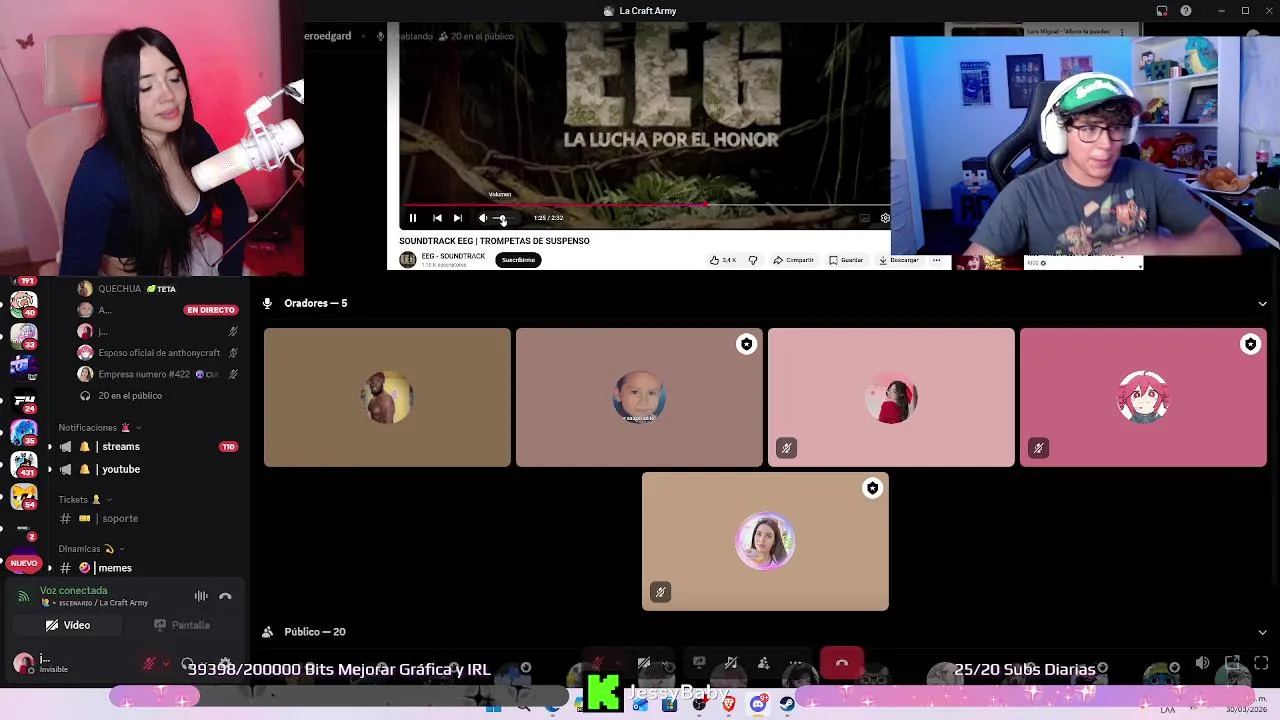The height and width of the screenshot is (720, 1280).
Task: Select the bottom center speaker tile
Action: click(765, 541)
